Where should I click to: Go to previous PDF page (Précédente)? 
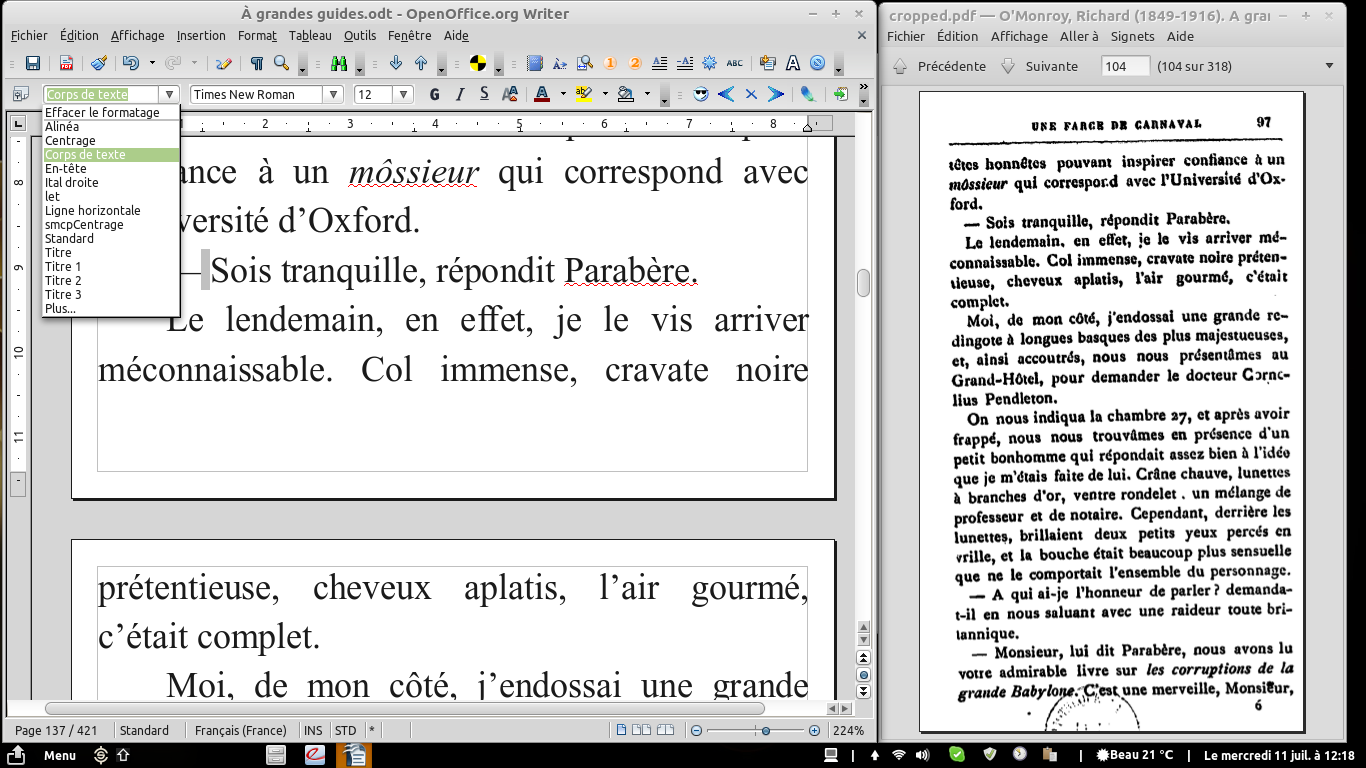[x=939, y=66]
